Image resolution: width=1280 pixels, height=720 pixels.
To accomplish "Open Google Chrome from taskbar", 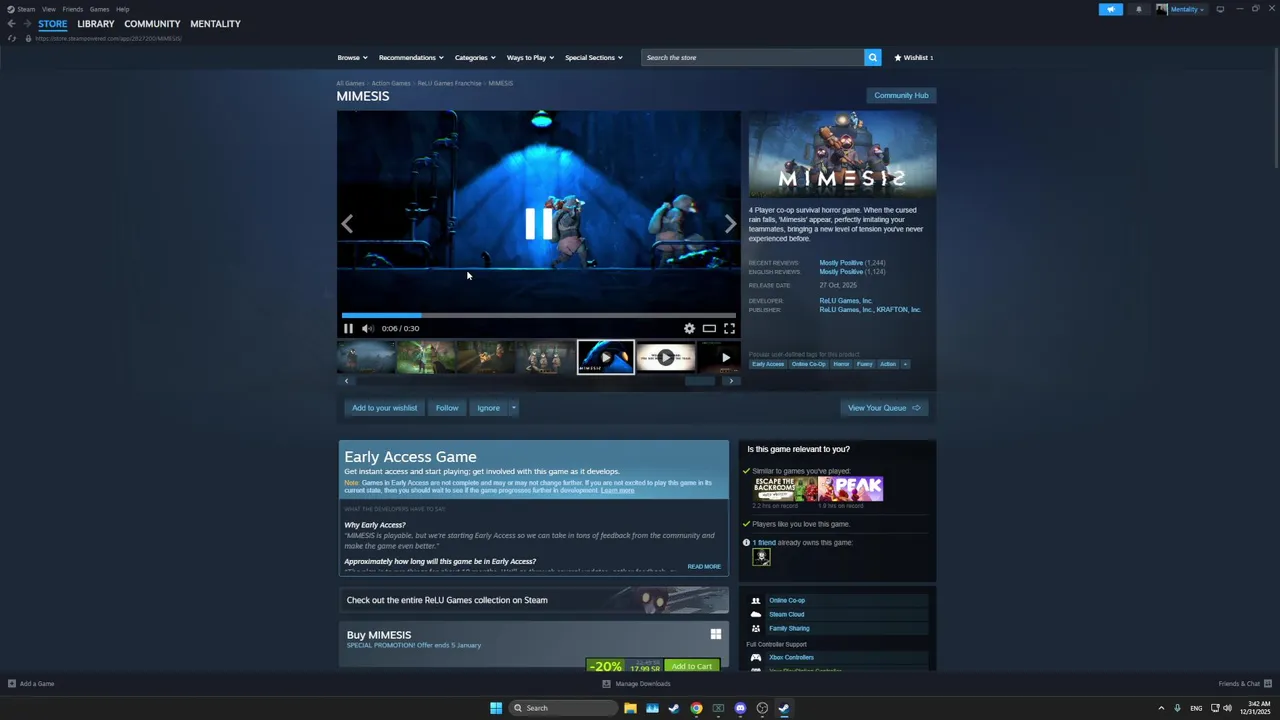I will tap(696, 708).
